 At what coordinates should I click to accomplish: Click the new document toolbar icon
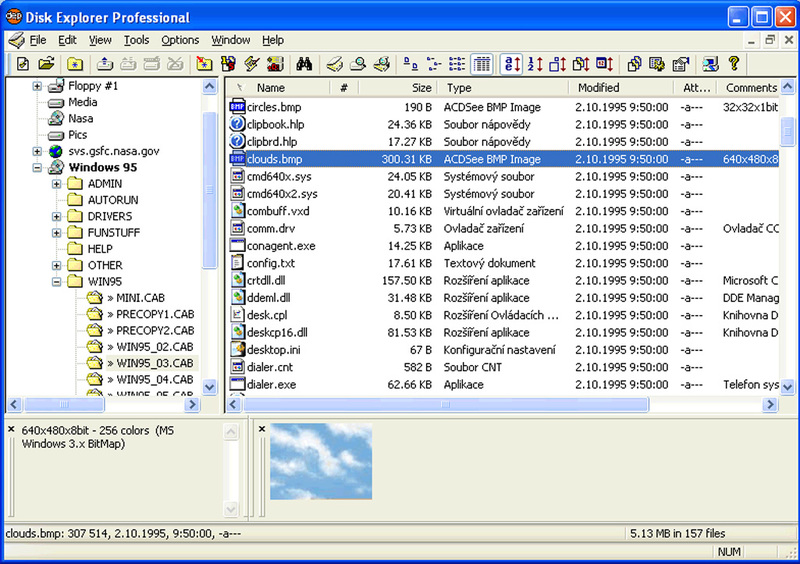(x=23, y=64)
